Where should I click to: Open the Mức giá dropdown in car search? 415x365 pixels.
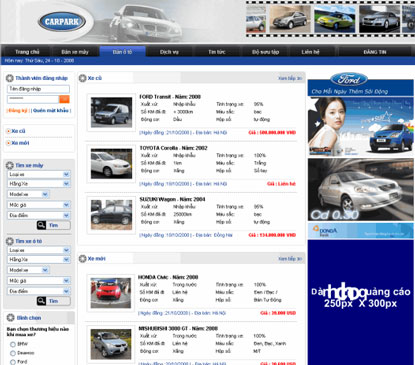click(x=39, y=281)
